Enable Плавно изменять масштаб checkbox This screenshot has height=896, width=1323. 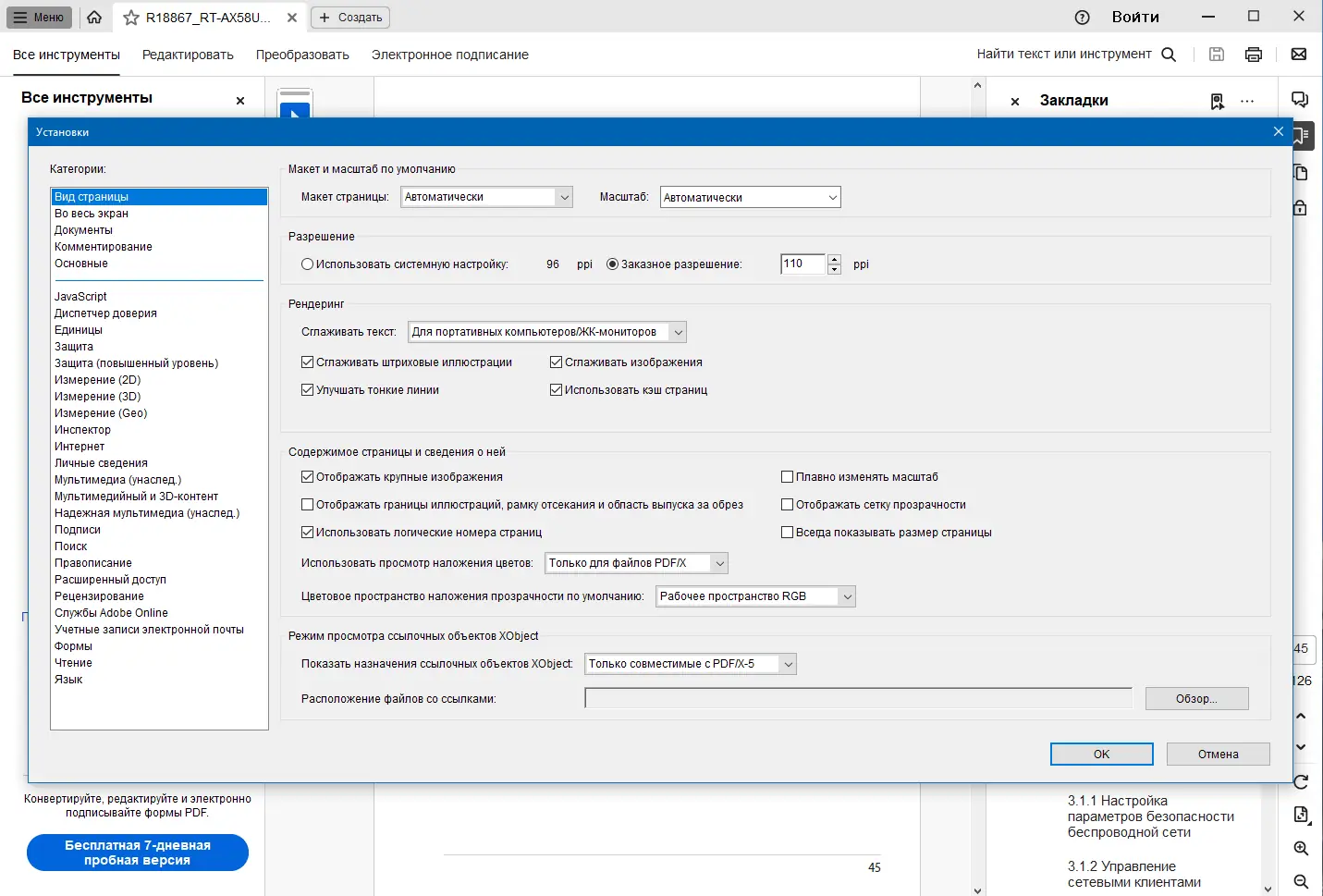pos(787,477)
